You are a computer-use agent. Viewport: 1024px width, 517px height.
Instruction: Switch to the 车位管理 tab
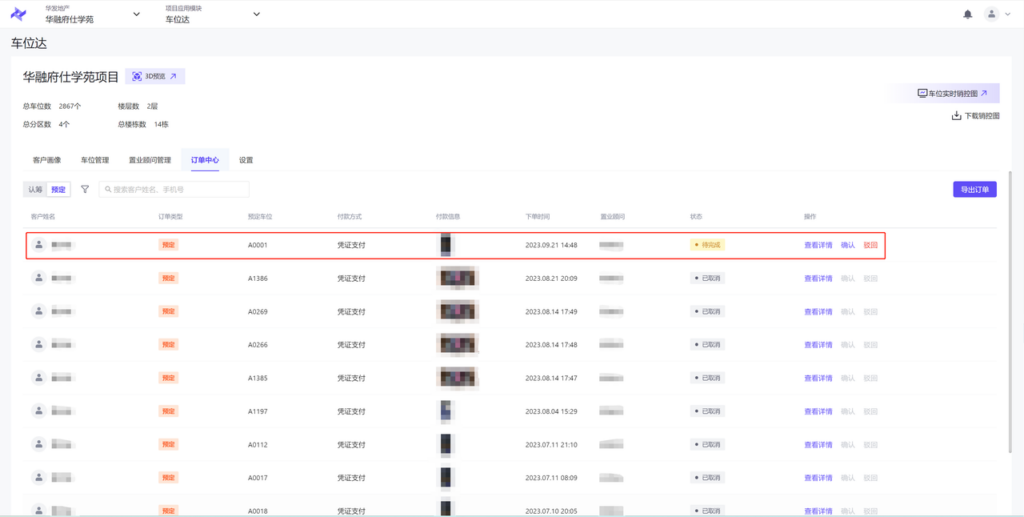pyautogui.click(x=95, y=160)
